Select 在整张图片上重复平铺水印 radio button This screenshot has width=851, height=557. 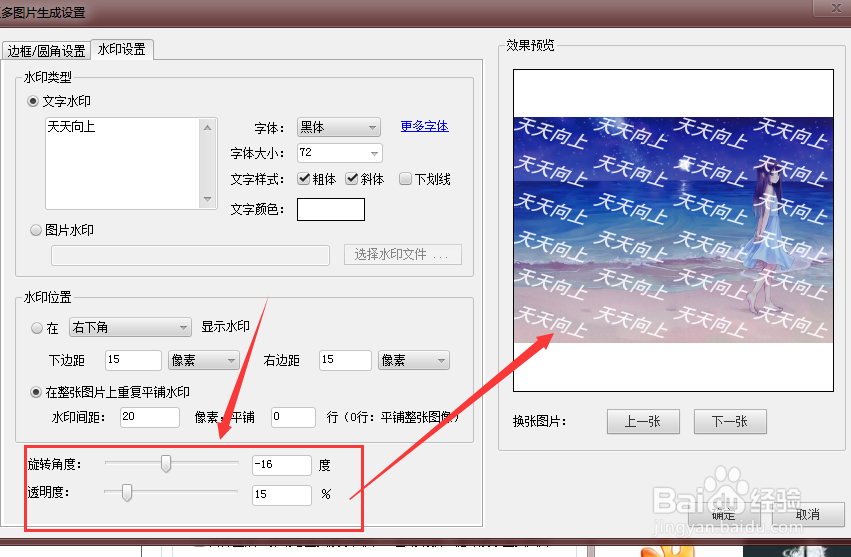36,392
